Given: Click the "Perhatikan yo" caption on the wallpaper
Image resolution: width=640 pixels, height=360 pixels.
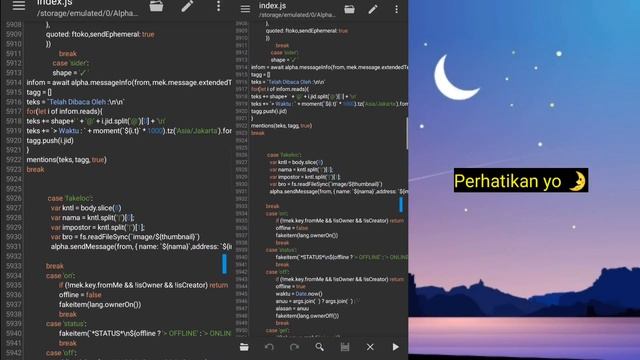Looking at the screenshot, I should pos(521,180).
